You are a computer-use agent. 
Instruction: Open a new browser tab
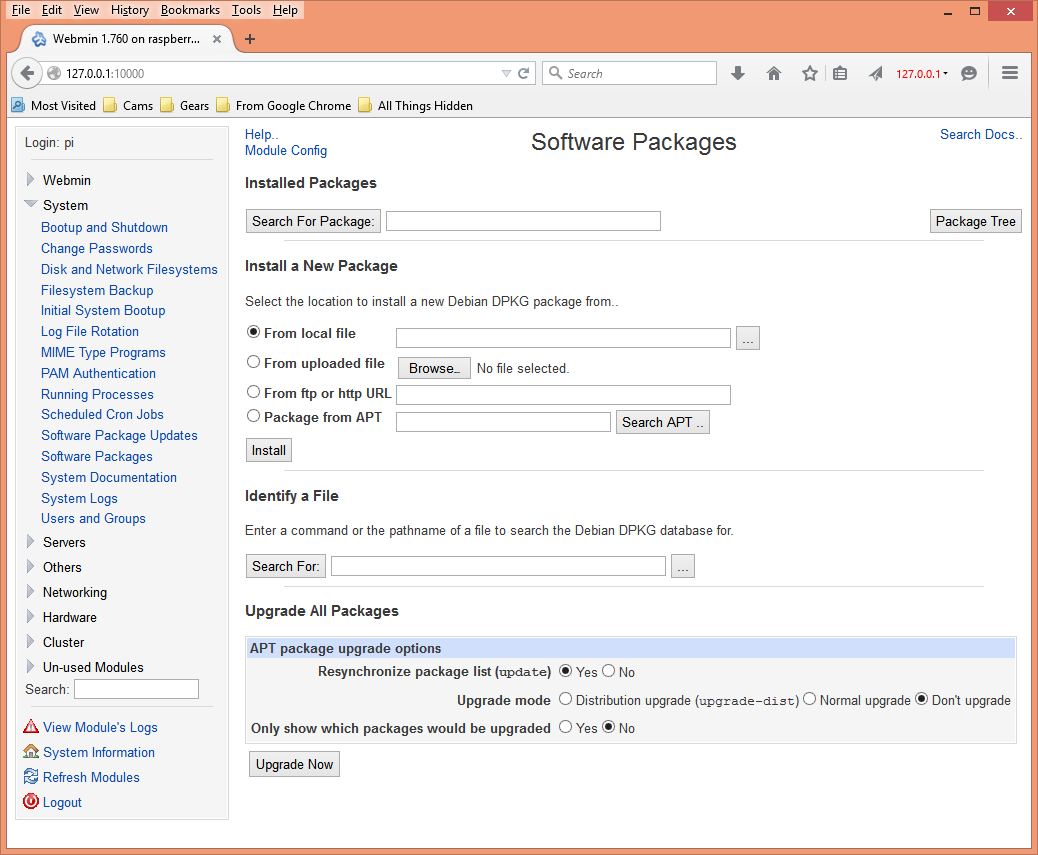pos(250,39)
